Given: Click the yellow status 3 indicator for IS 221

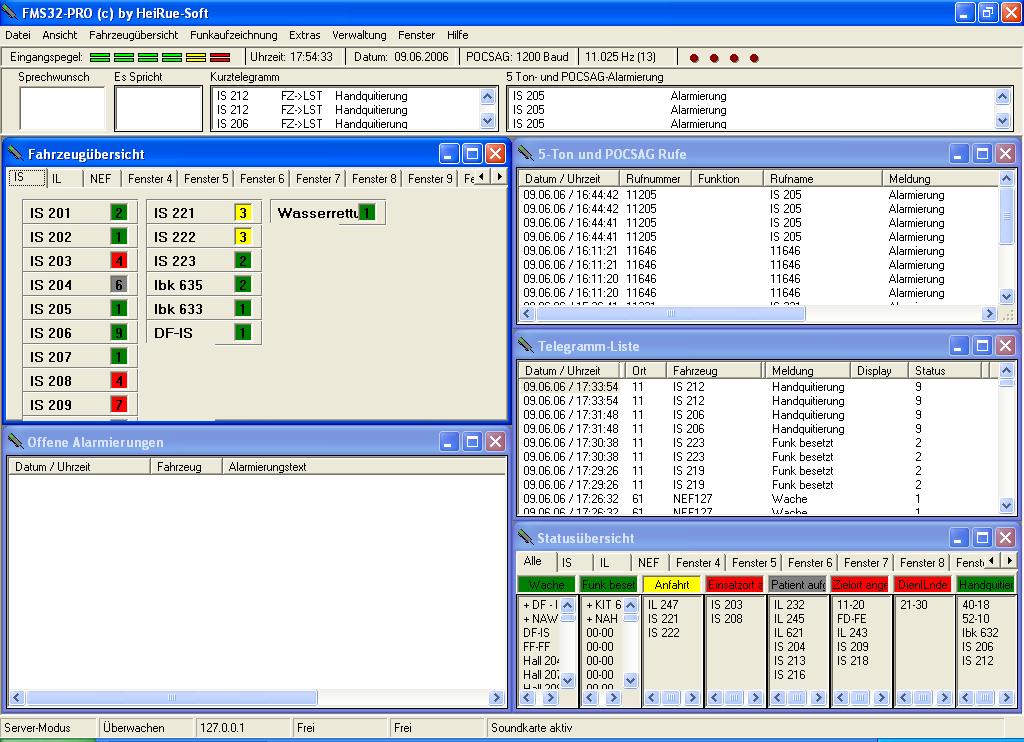Looking at the screenshot, I should 242,213.
